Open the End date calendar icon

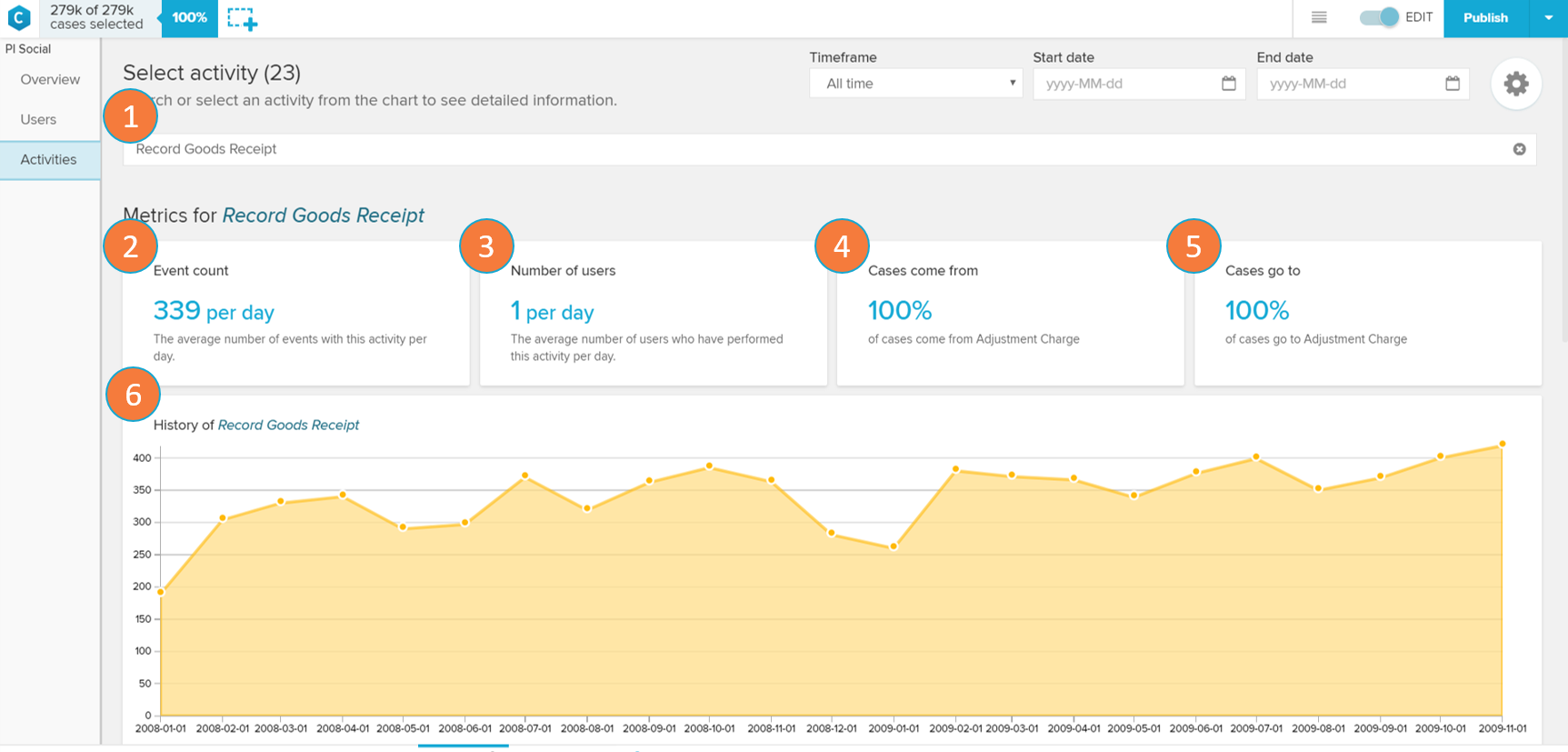(x=1452, y=84)
